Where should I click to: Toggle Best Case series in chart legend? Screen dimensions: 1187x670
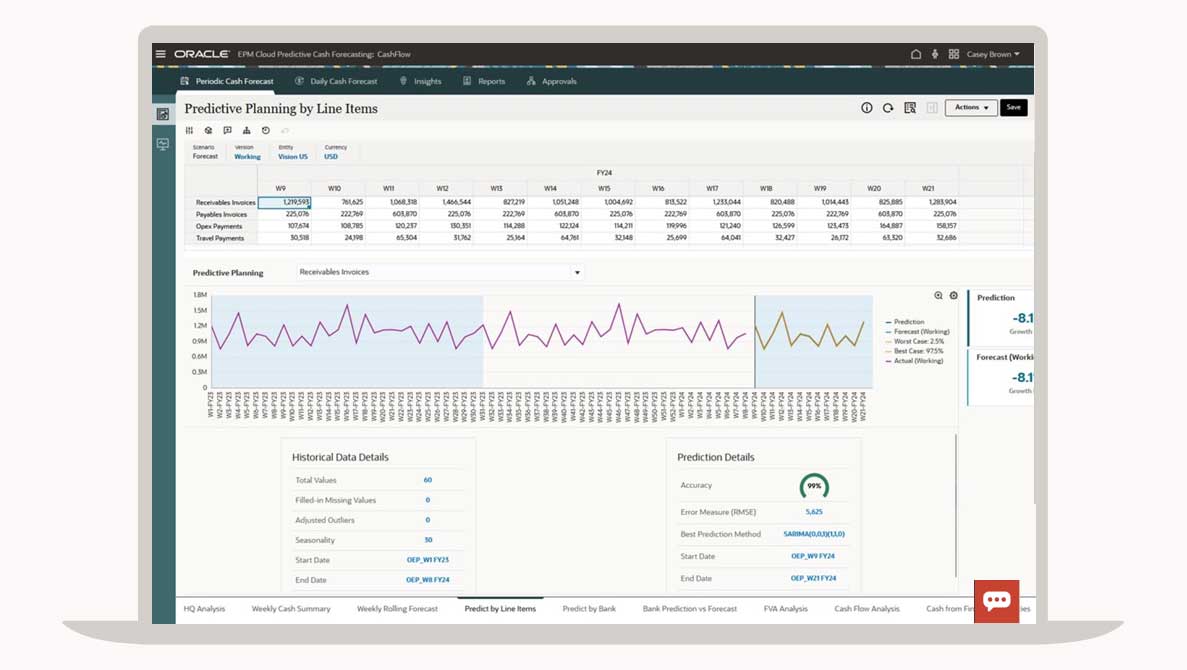pyautogui.click(x=920, y=351)
